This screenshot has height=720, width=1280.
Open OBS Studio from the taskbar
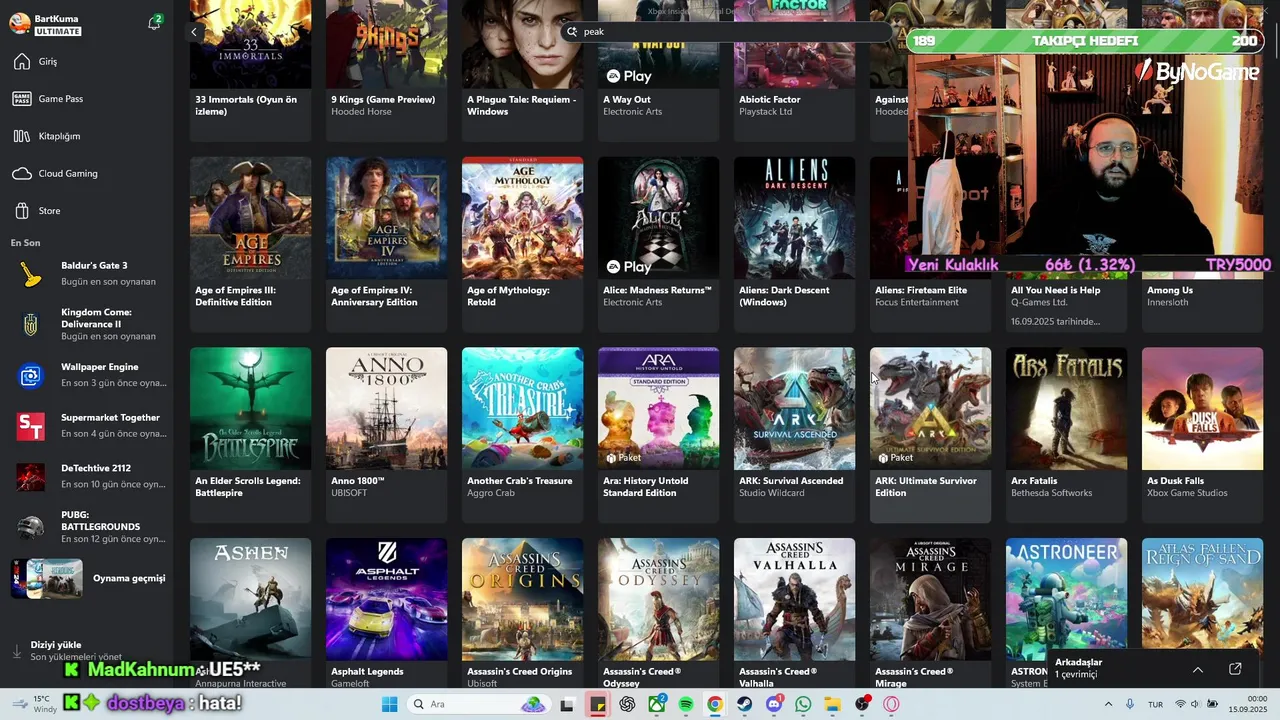(x=862, y=704)
